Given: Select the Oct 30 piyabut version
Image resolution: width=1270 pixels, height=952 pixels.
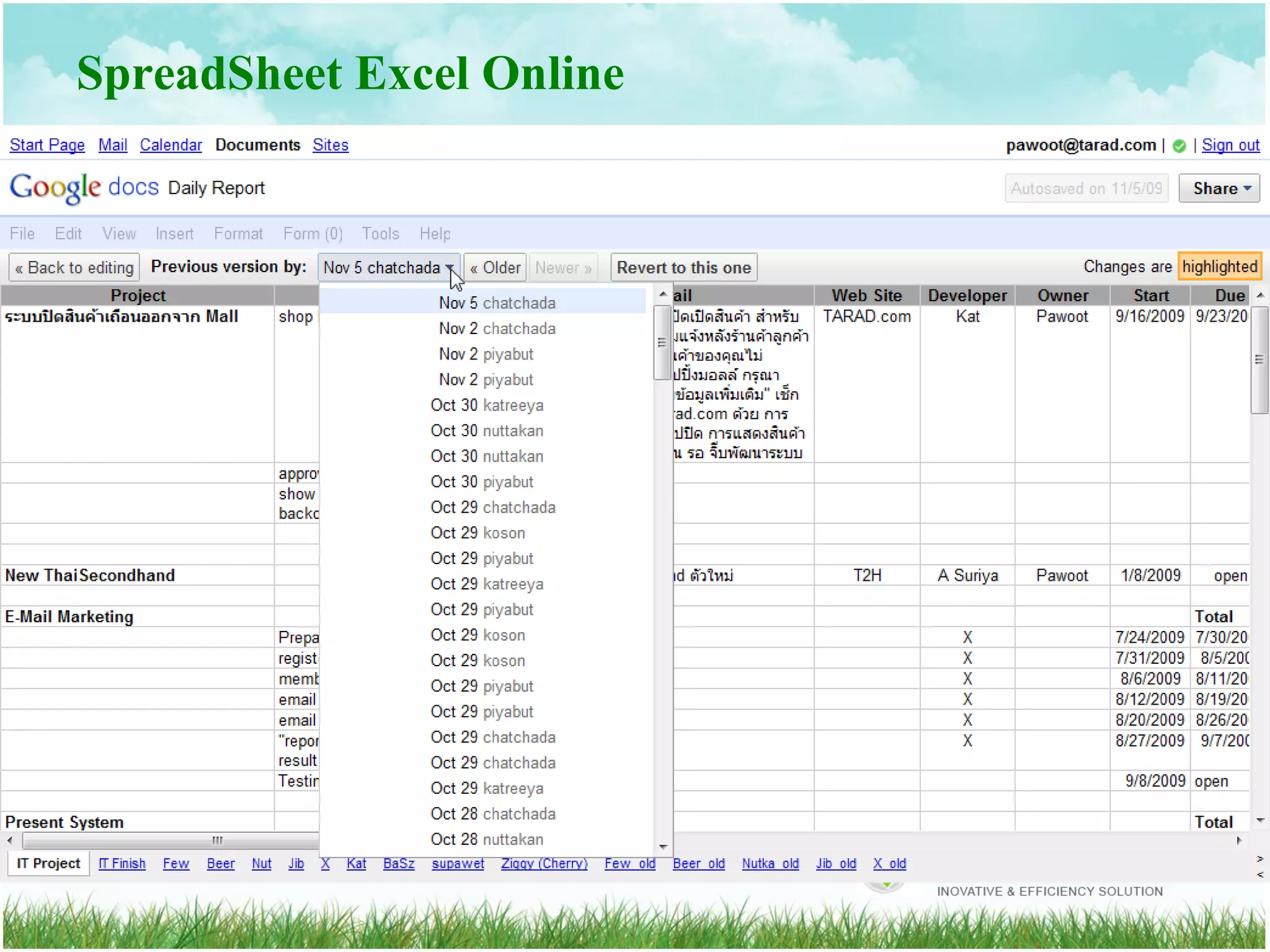Looking at the screenshot, I should [x=482, y=482].
